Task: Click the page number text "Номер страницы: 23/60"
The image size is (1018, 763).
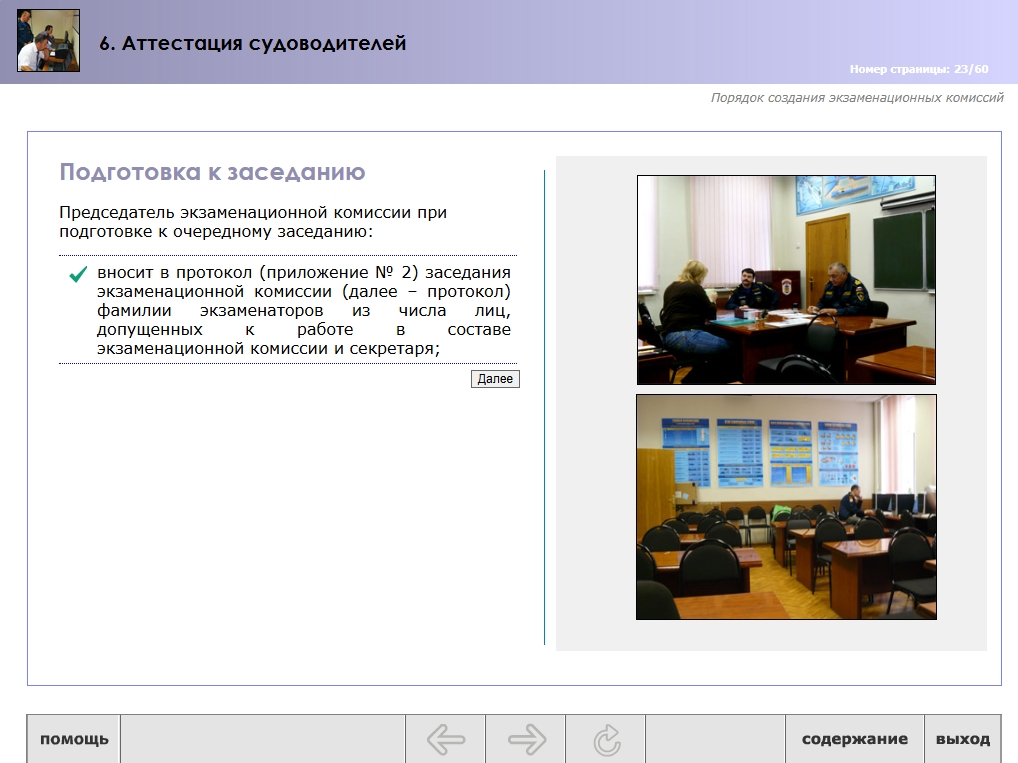Action: point(919,69)
